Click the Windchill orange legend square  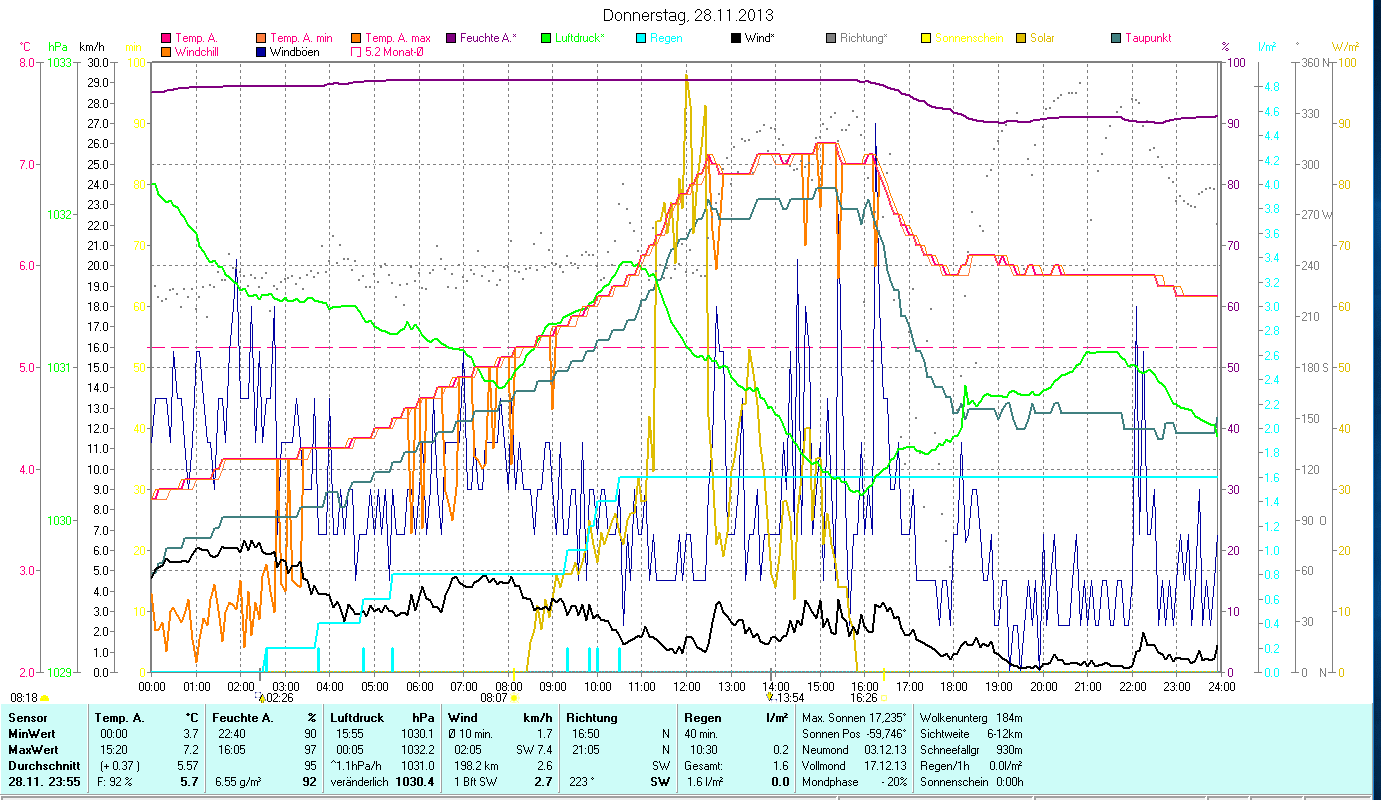(165, 52)
